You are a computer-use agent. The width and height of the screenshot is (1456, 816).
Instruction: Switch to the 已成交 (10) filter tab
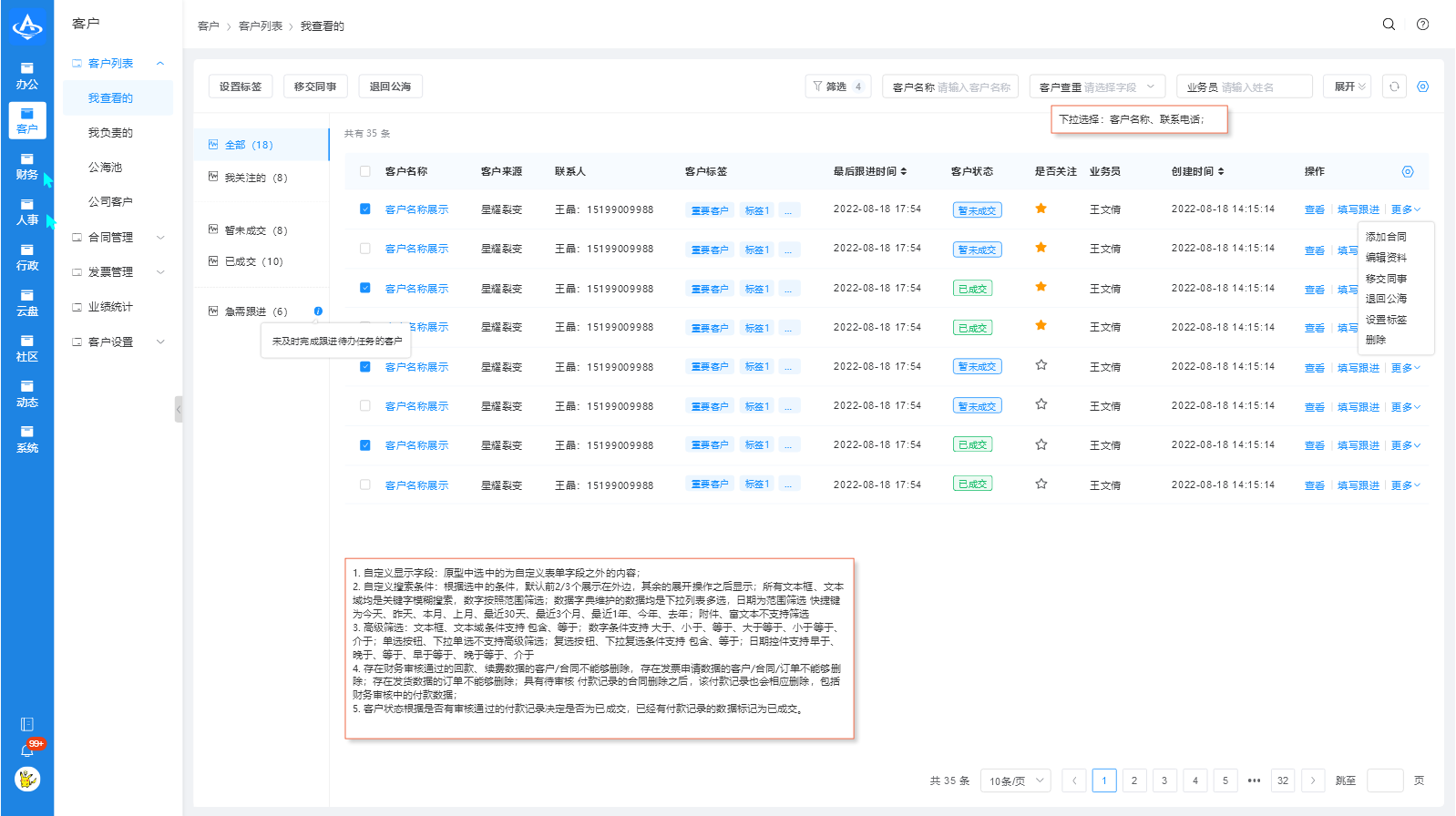point(261,261)
